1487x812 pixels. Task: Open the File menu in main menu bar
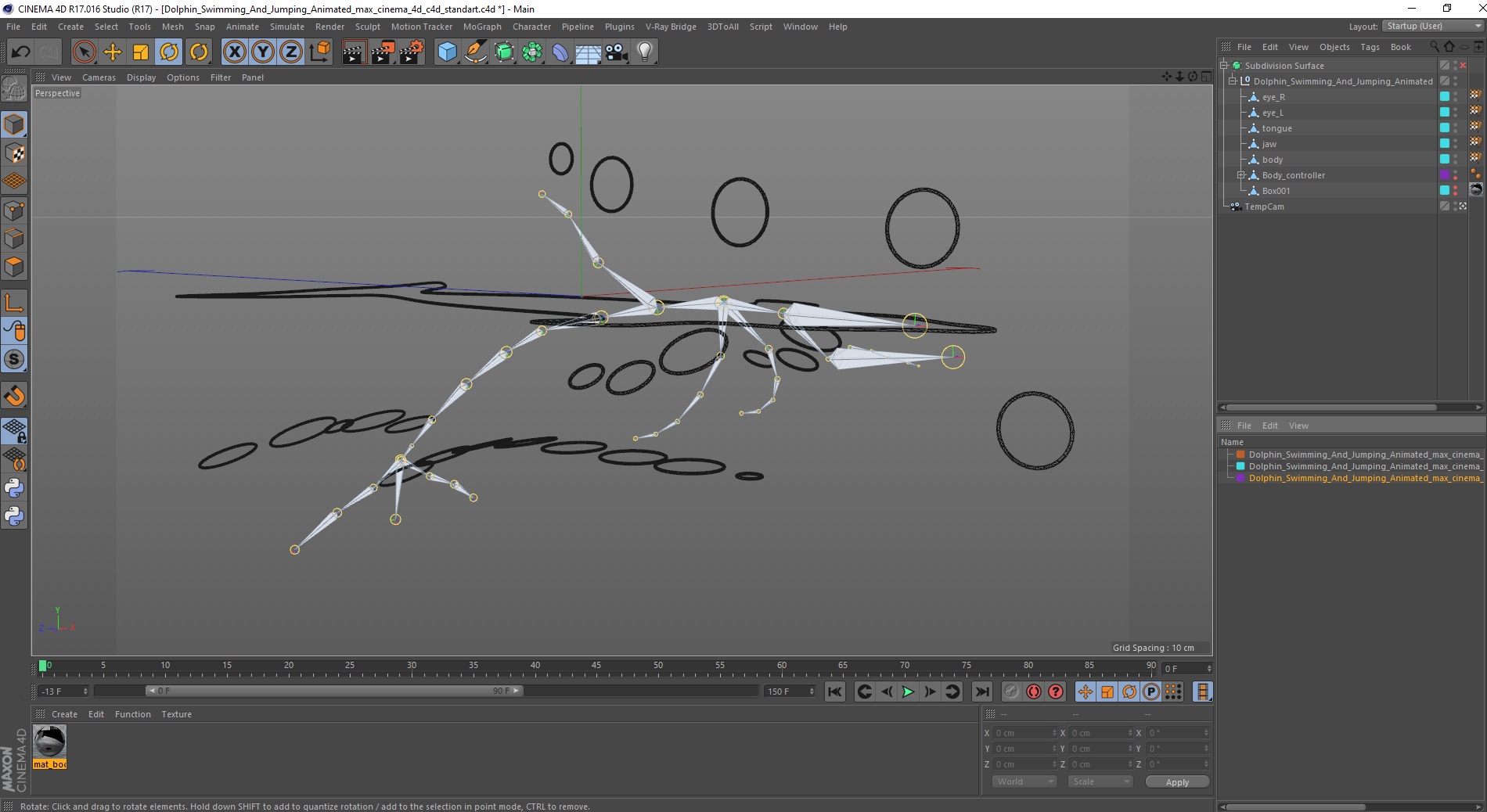pyautogui.click(x=13, y=27)
